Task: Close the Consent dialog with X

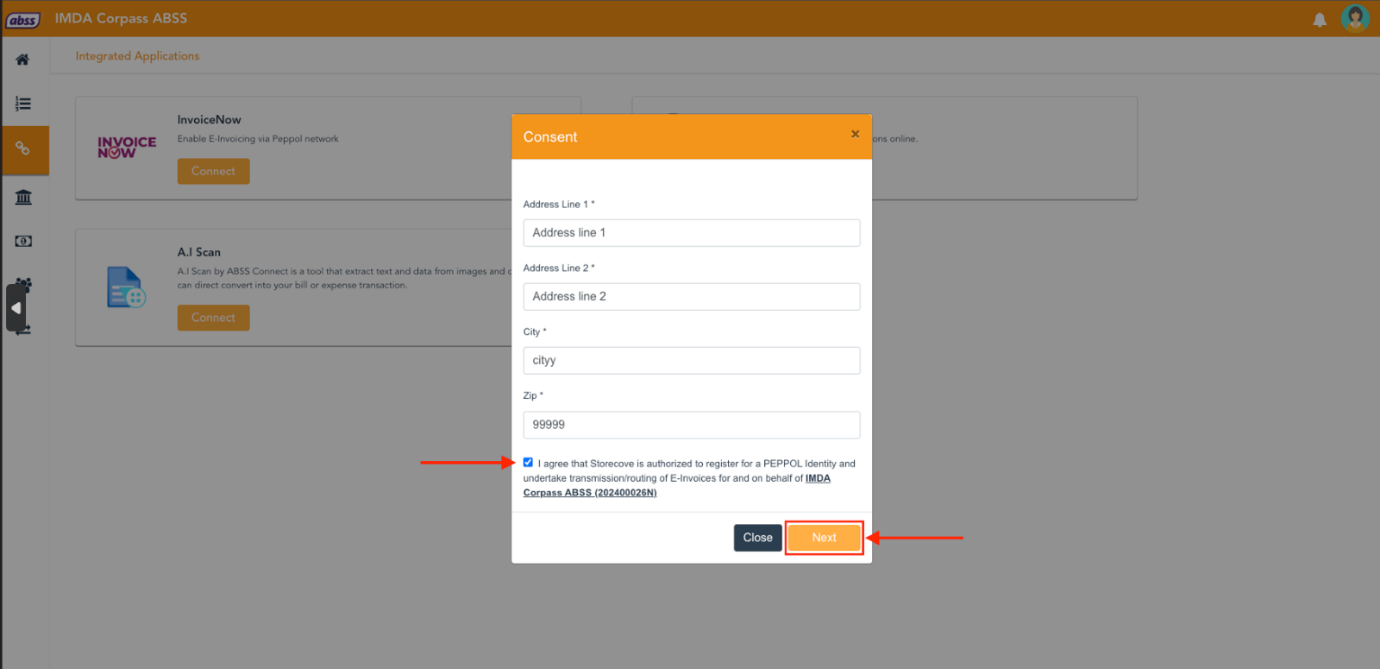Action: click(x=855, y=134)
